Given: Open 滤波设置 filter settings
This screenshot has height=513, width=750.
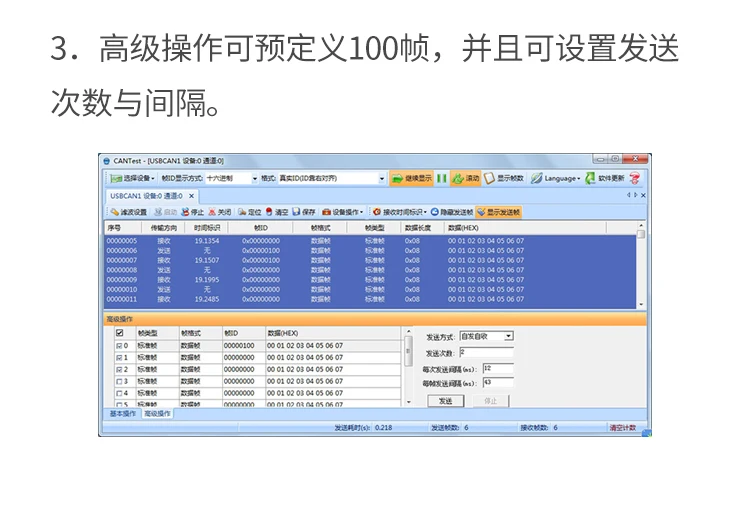Looking at the screenshot, I should pos(129,212).
